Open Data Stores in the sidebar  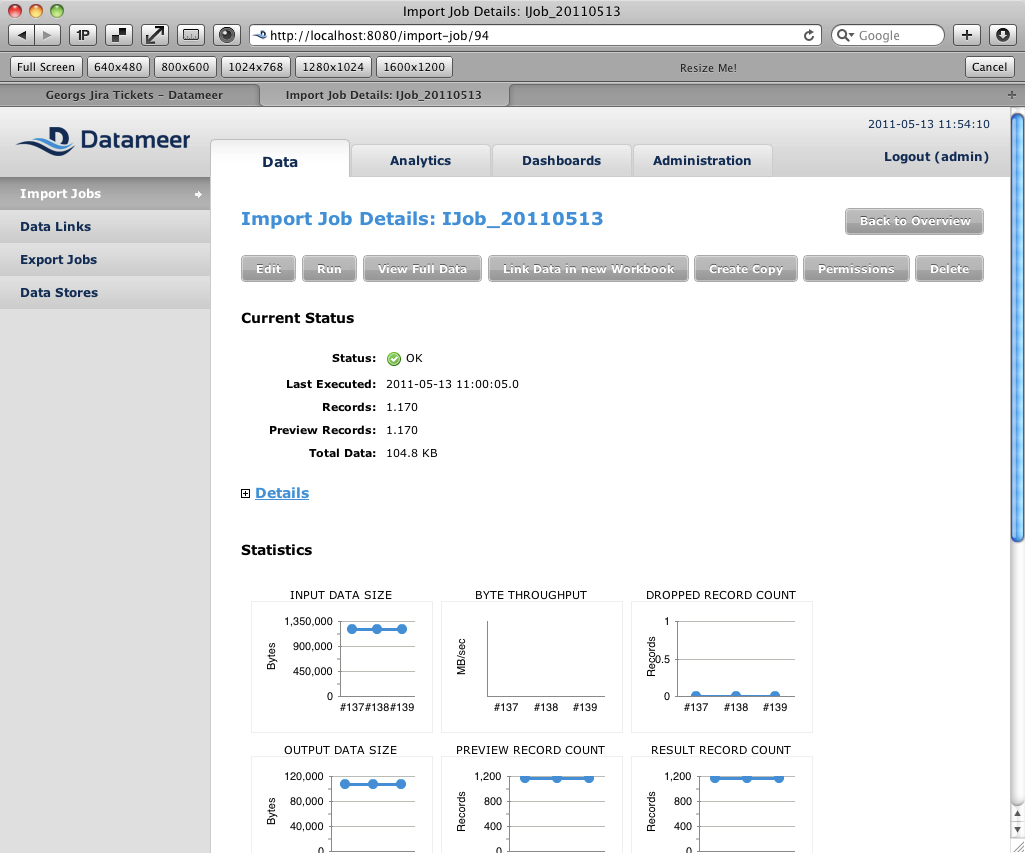point(105,292)
